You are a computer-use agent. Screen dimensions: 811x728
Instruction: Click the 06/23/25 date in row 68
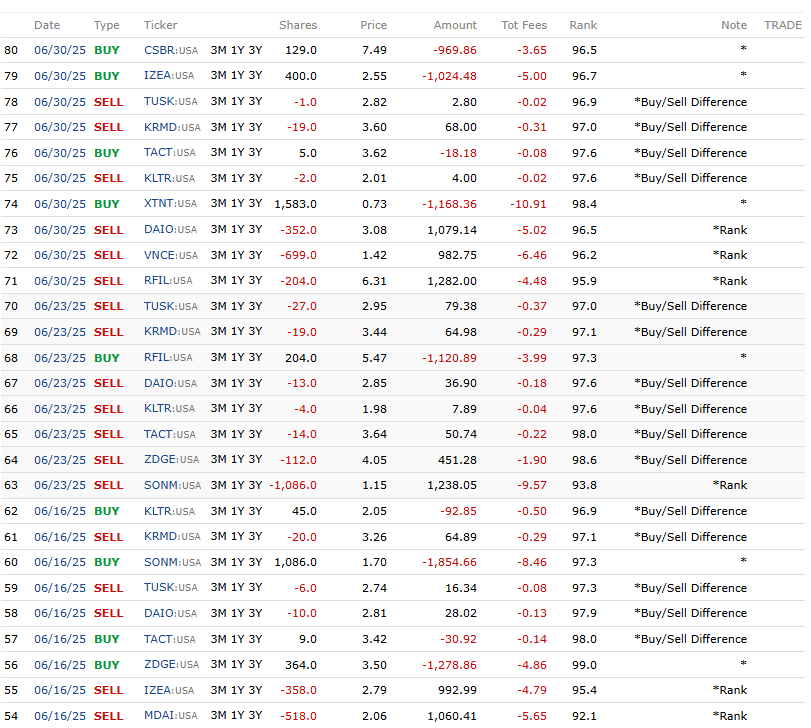(61, 358)
